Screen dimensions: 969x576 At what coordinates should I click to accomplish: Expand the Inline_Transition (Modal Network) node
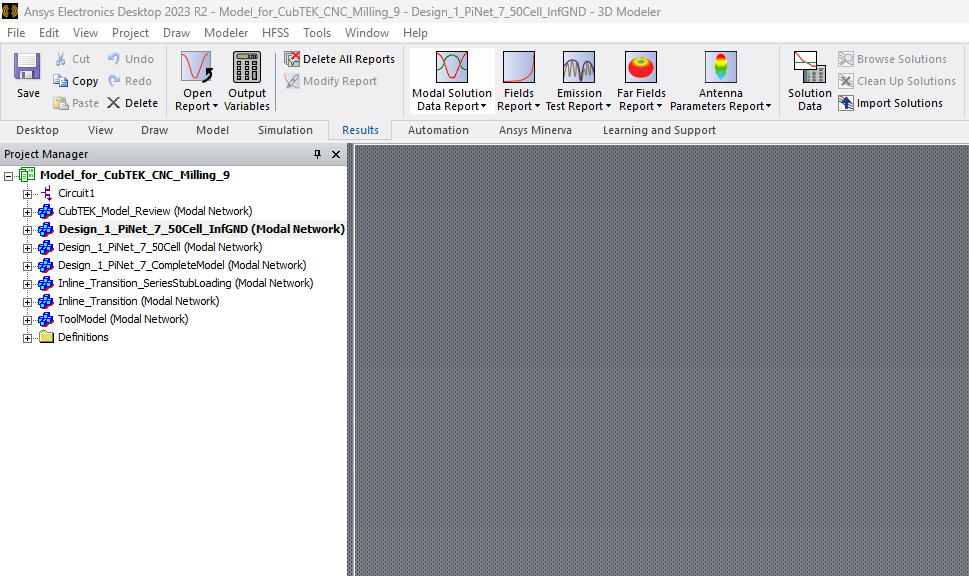(27, 302)
